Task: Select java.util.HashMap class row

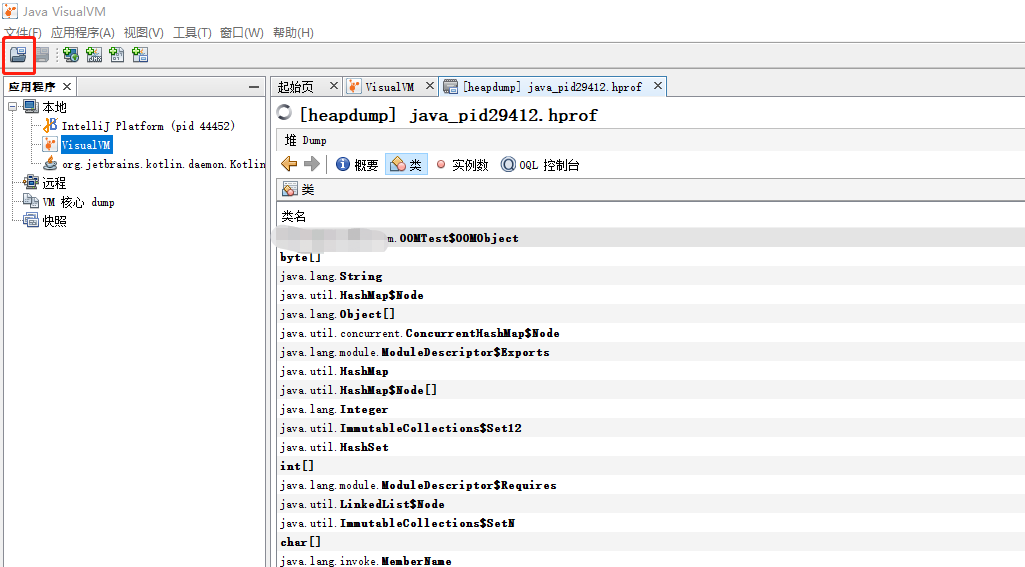Action: click(650, 371)
